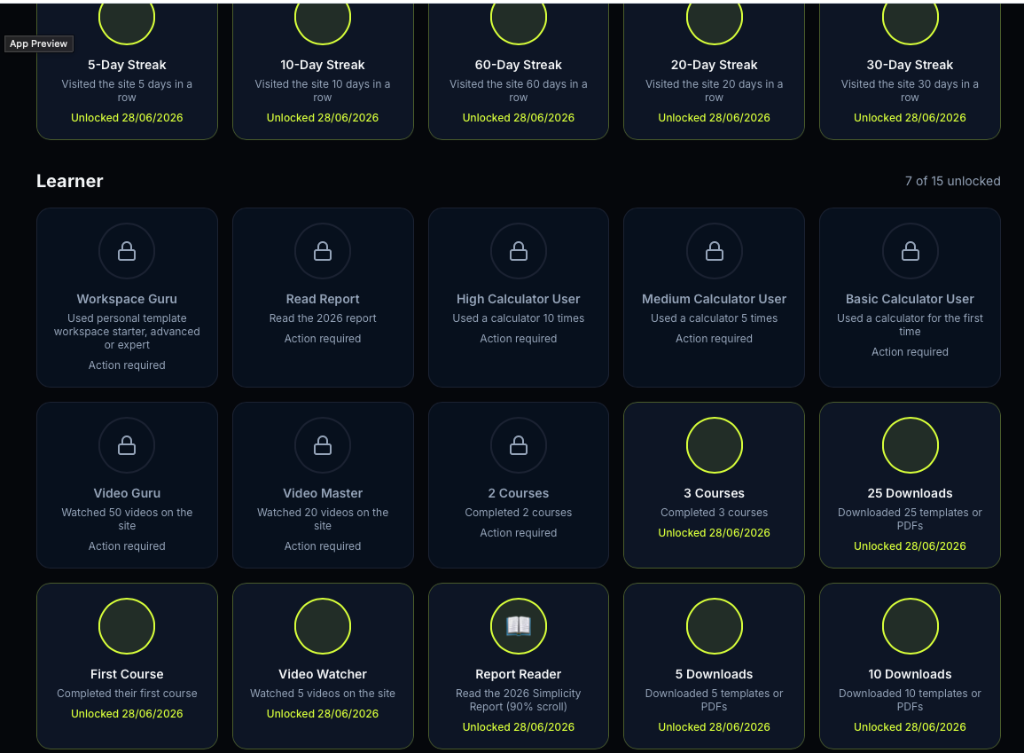Click "Action required" under Video Guru
The image size is (1024, 753).
pyautogui.click(x=127, y=546)
